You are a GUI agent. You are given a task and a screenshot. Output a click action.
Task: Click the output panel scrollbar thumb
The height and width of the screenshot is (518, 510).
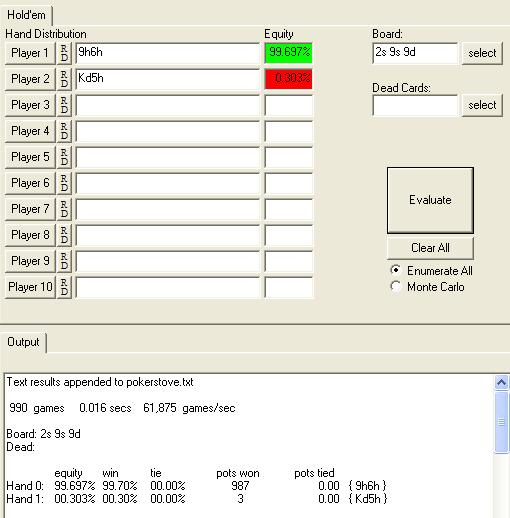coord(501,423)
